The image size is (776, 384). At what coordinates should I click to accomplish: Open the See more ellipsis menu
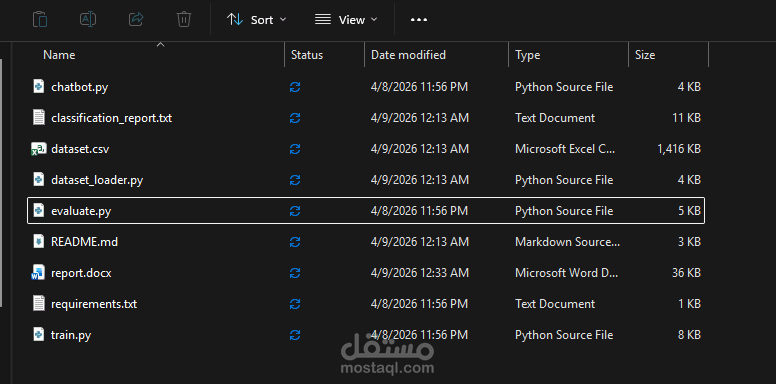(x=419, y=20)
